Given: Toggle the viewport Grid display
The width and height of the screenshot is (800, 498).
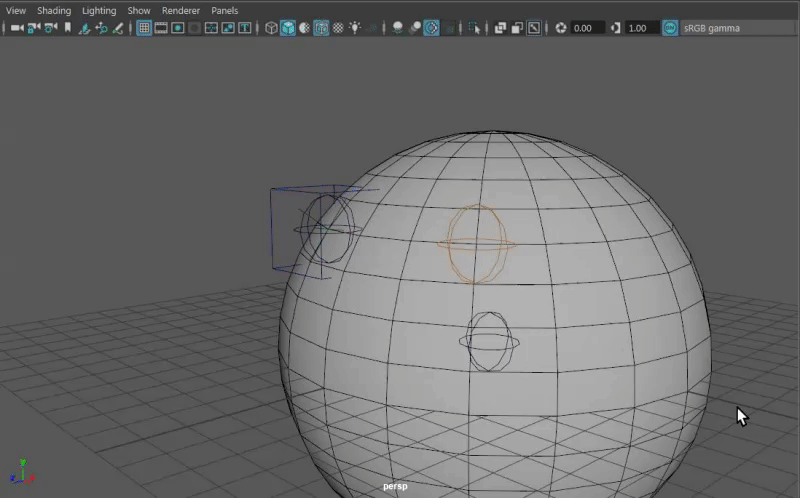Looking at the screenshot, I should 144,28.
